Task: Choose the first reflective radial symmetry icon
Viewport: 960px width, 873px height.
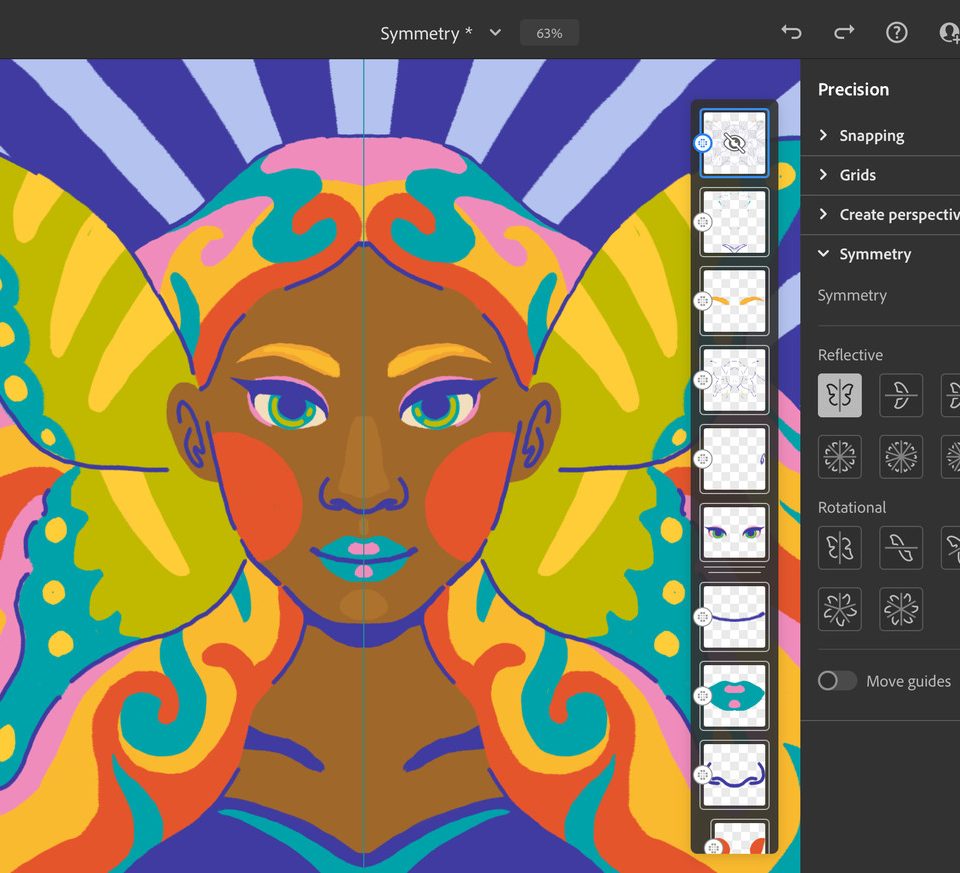Action: point(839,456)
